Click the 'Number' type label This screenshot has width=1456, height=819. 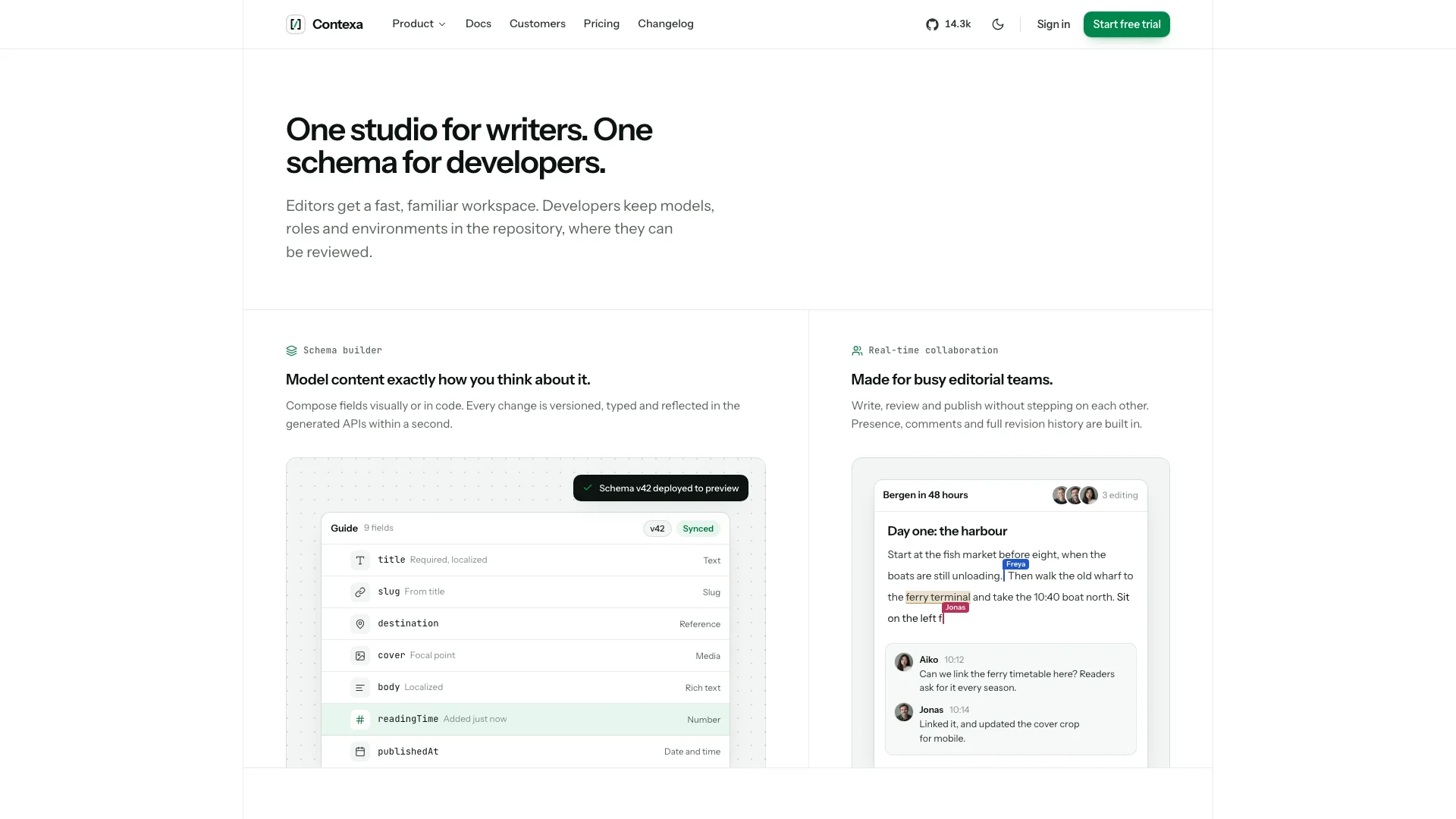(x=704, y=720)
